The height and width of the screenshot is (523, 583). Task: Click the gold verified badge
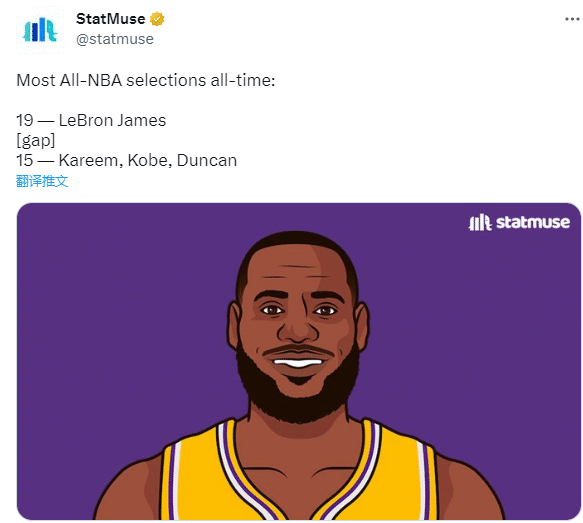pyautogui.click(x=157, y=19)
